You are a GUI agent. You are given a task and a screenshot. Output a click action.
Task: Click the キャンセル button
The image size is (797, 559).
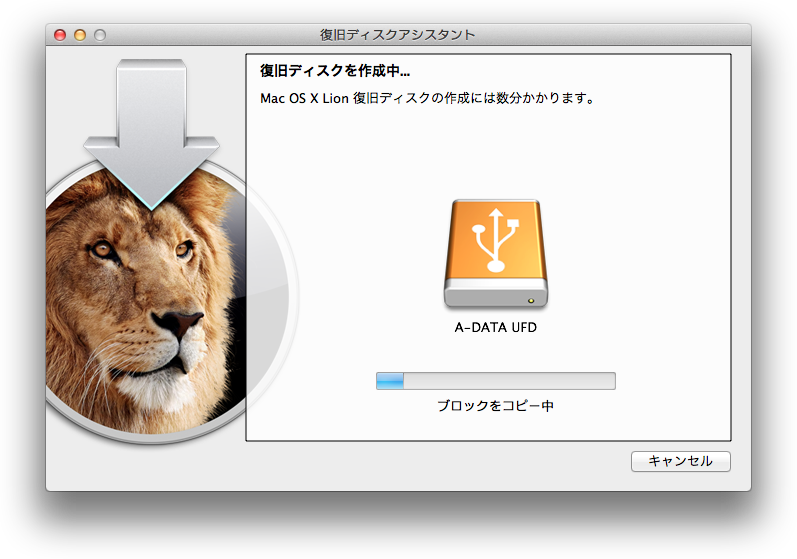tap(681, 461)
